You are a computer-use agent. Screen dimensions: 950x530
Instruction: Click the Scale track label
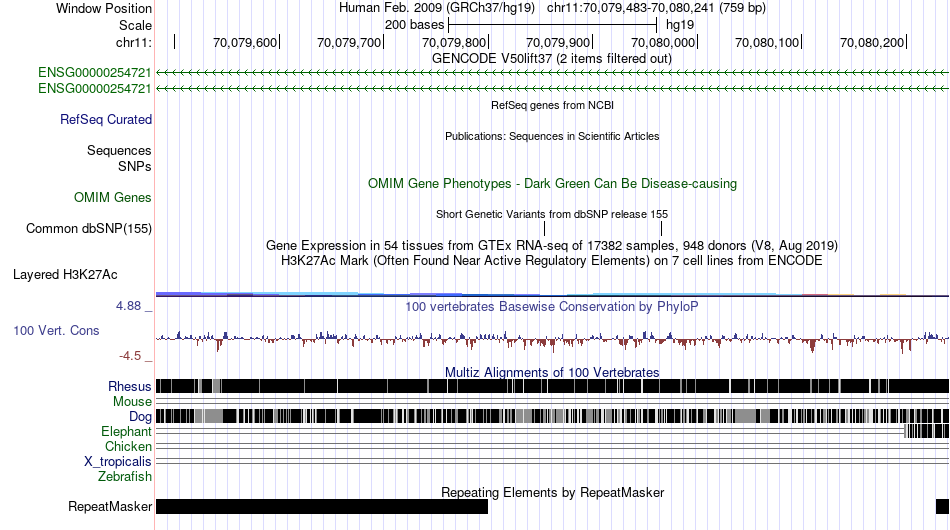click(135, 25)
